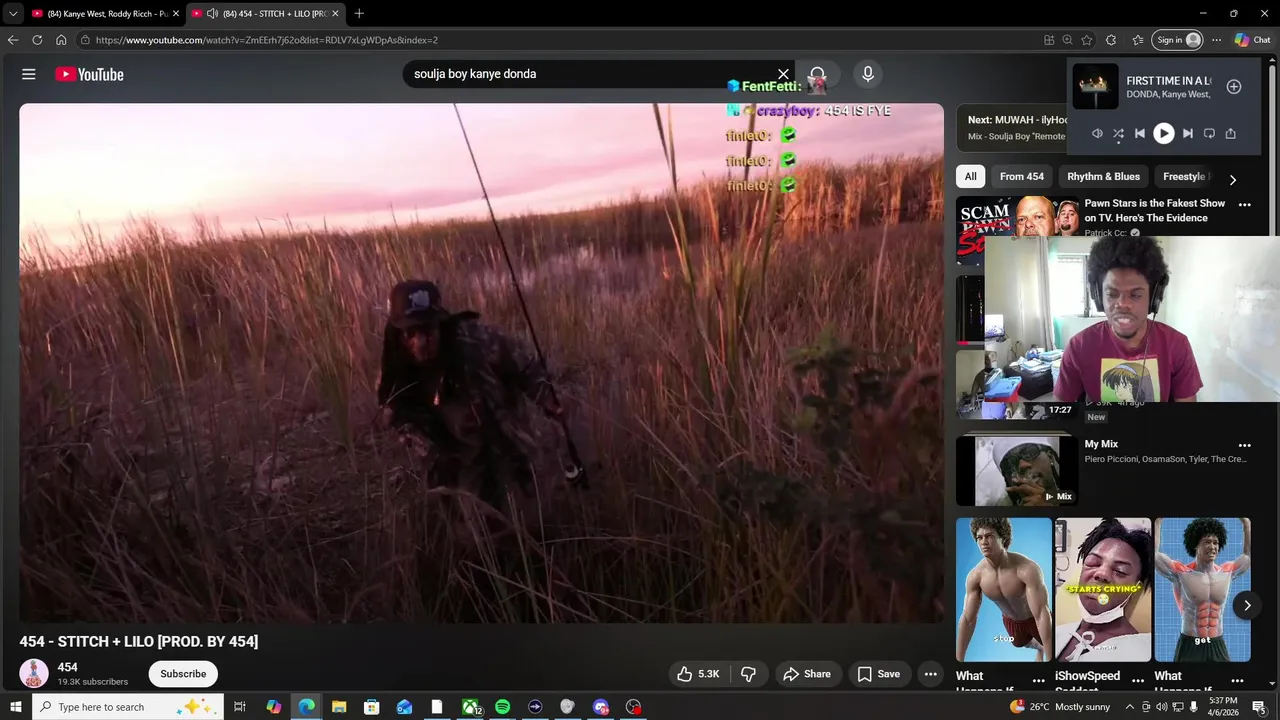Add track with plus icon in mini player
The width and height of the screenshot is (1280, 720).
click(1234, 87)
